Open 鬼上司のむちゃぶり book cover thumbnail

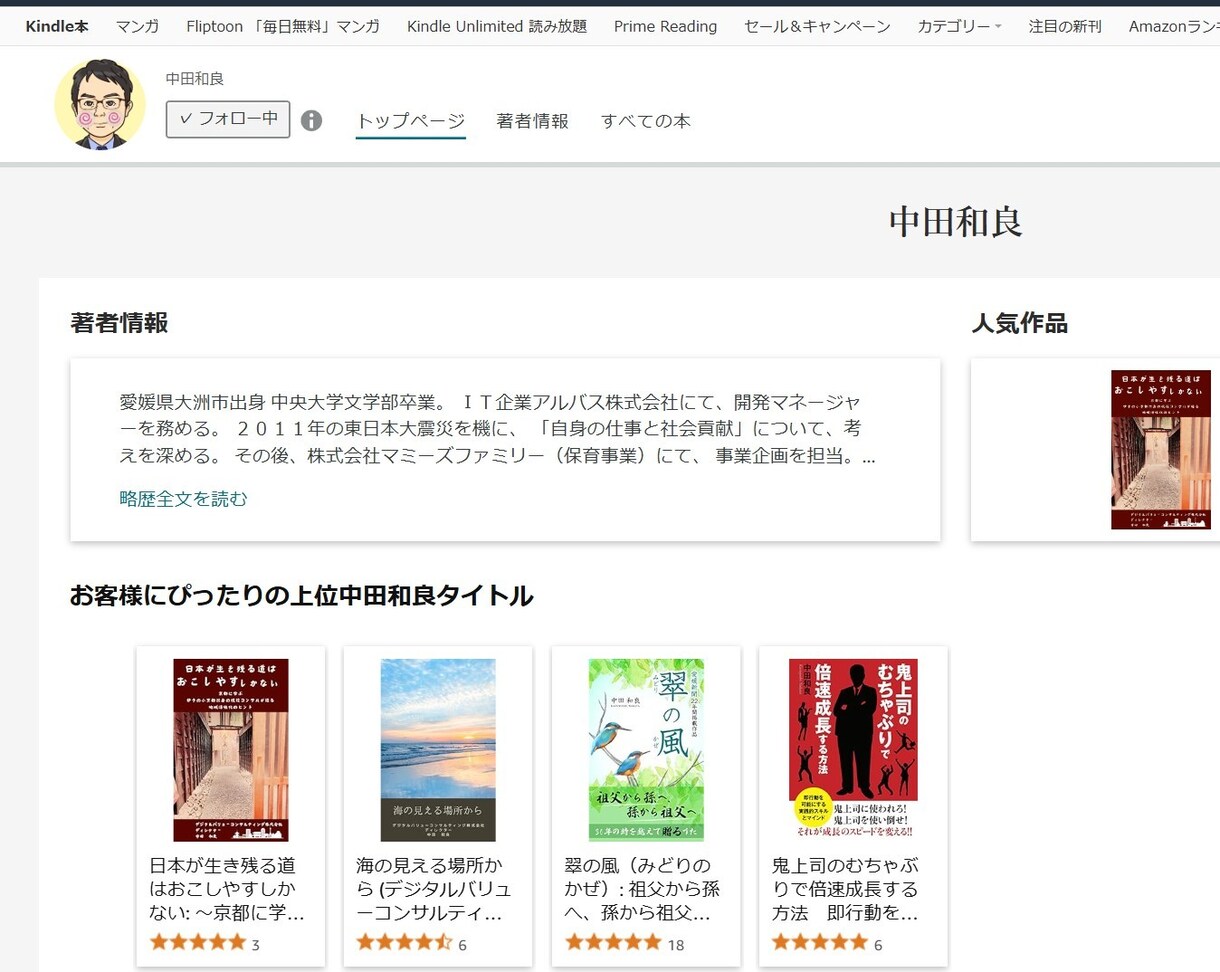[x=853, y=749]
